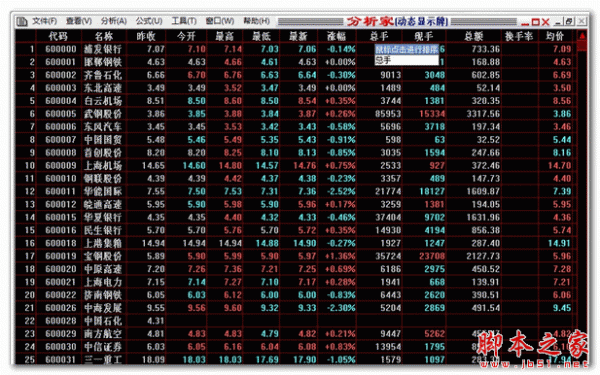Select stock 民生银行 row name
Image resolution: width=600 pixels, height=375 pixels.
103,230
